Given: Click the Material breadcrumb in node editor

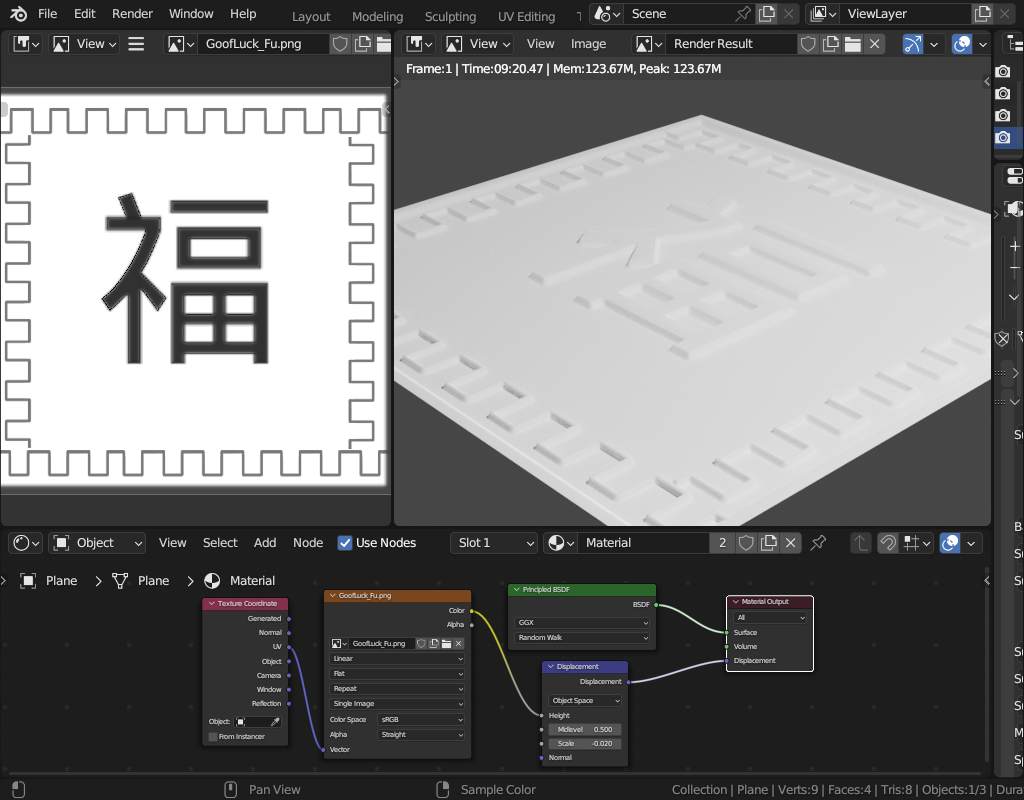Looking at the screenshot, I should pos(239,581).
